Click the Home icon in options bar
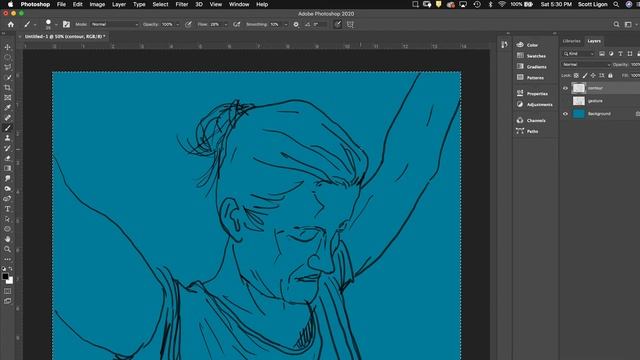 click(11, 24)
